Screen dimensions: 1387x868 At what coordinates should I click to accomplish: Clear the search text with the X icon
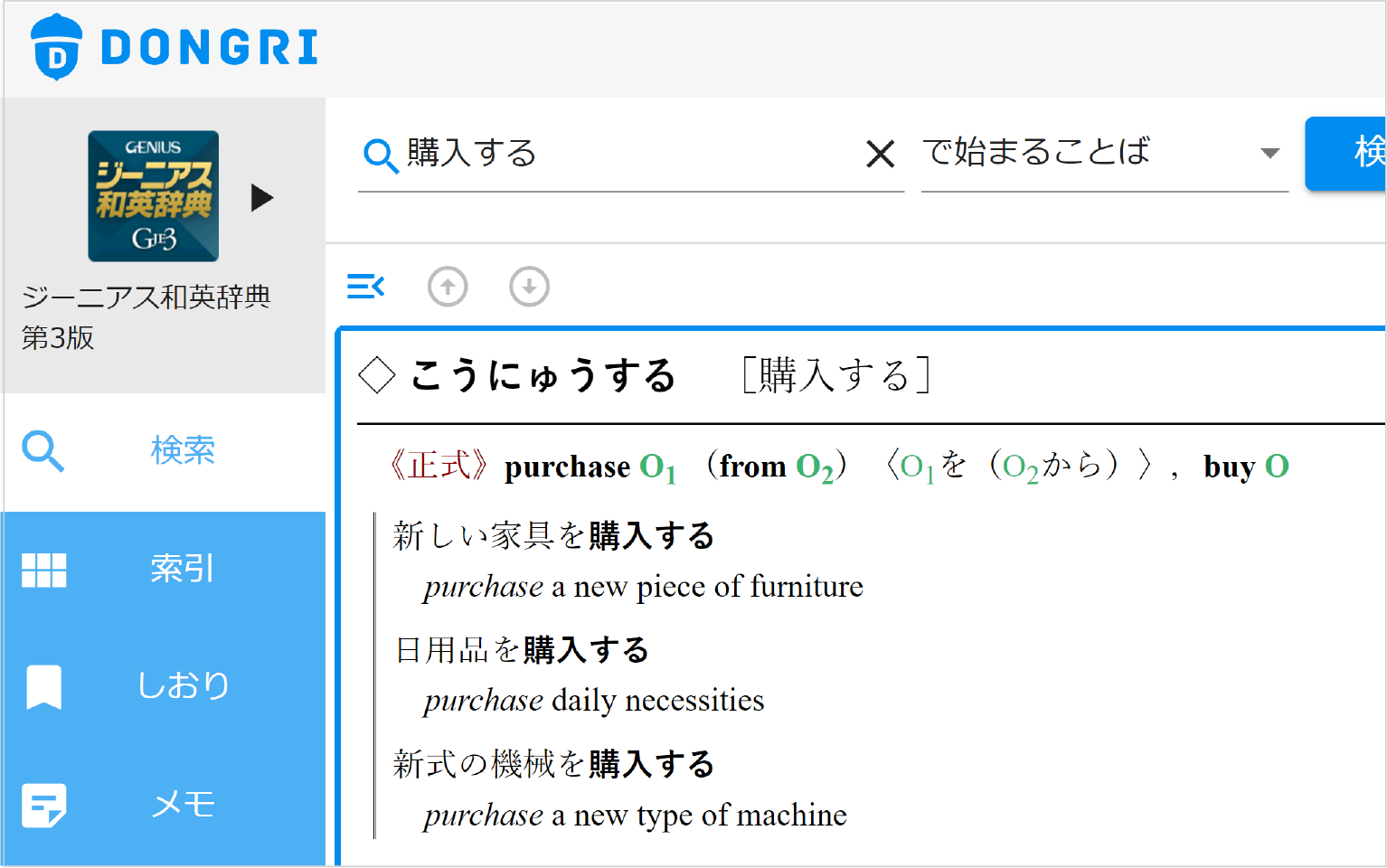coord(880,154)
